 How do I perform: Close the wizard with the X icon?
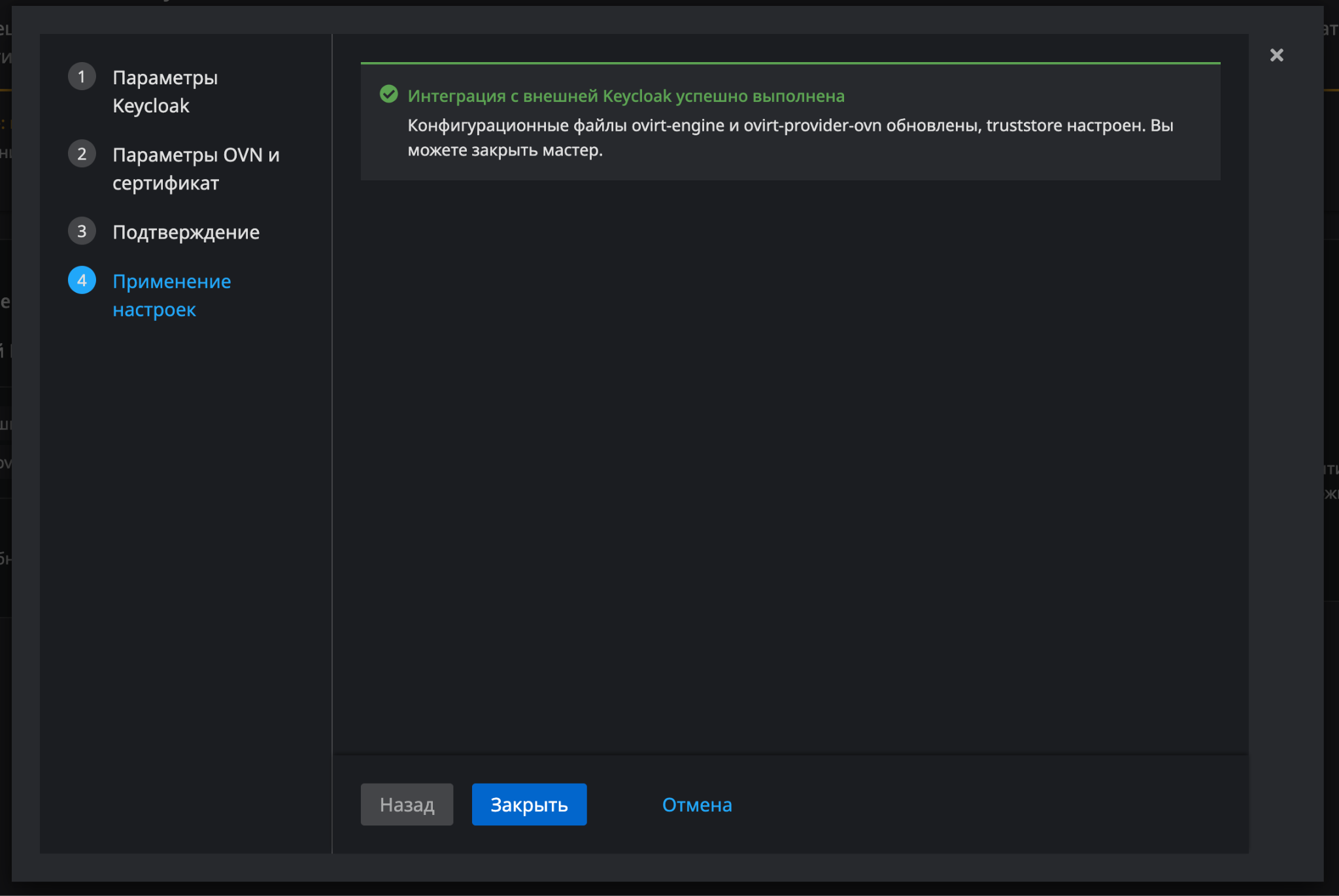pos(1276,55)
